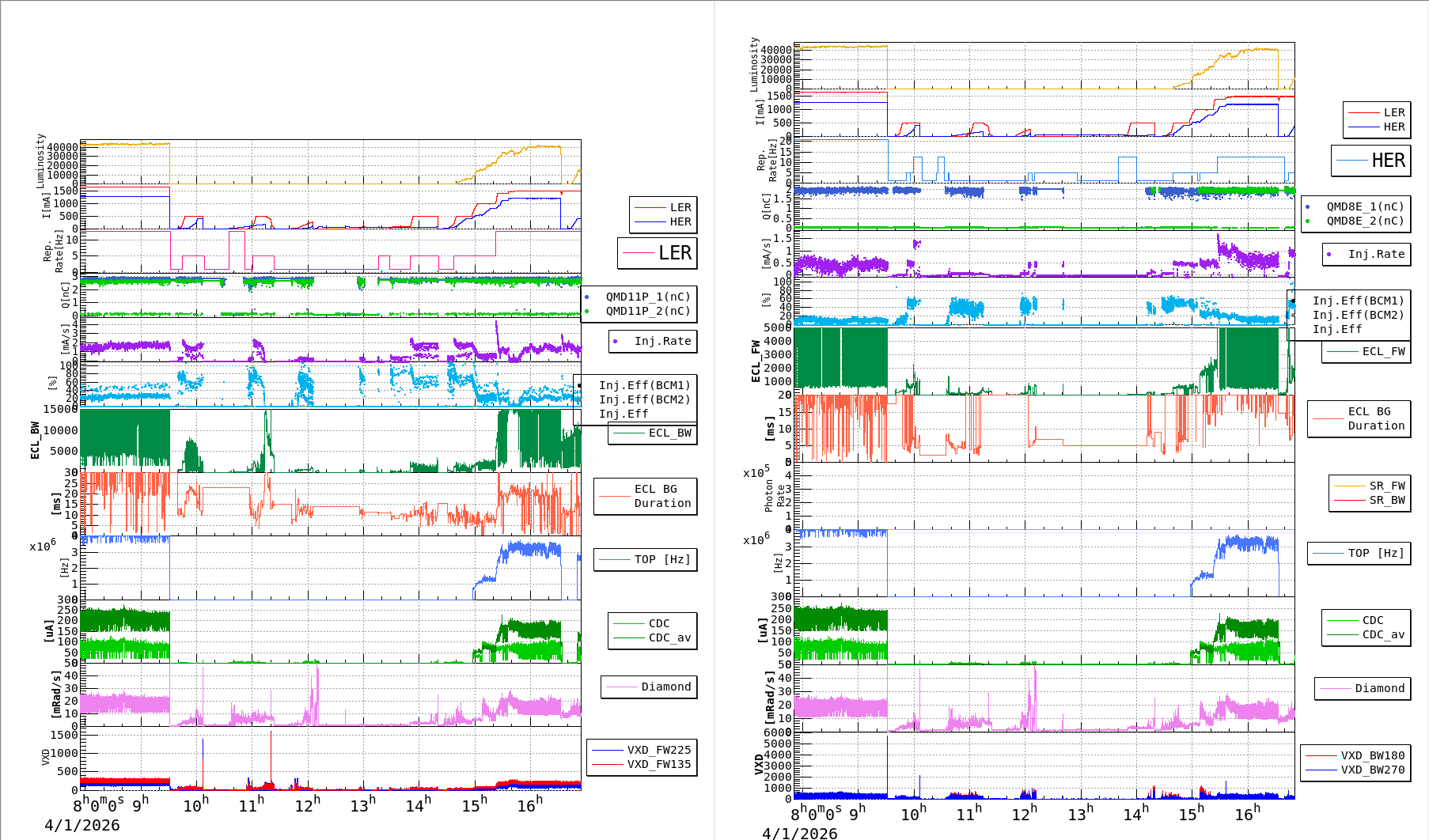
Task: Click the left plot's 4/1/2026 date label
Action: click(82, 825)
